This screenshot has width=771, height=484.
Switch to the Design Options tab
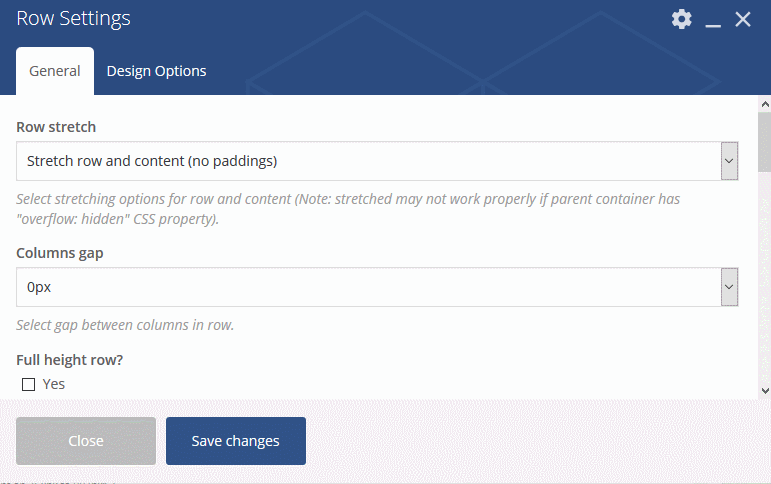click(x=156, y=71)
